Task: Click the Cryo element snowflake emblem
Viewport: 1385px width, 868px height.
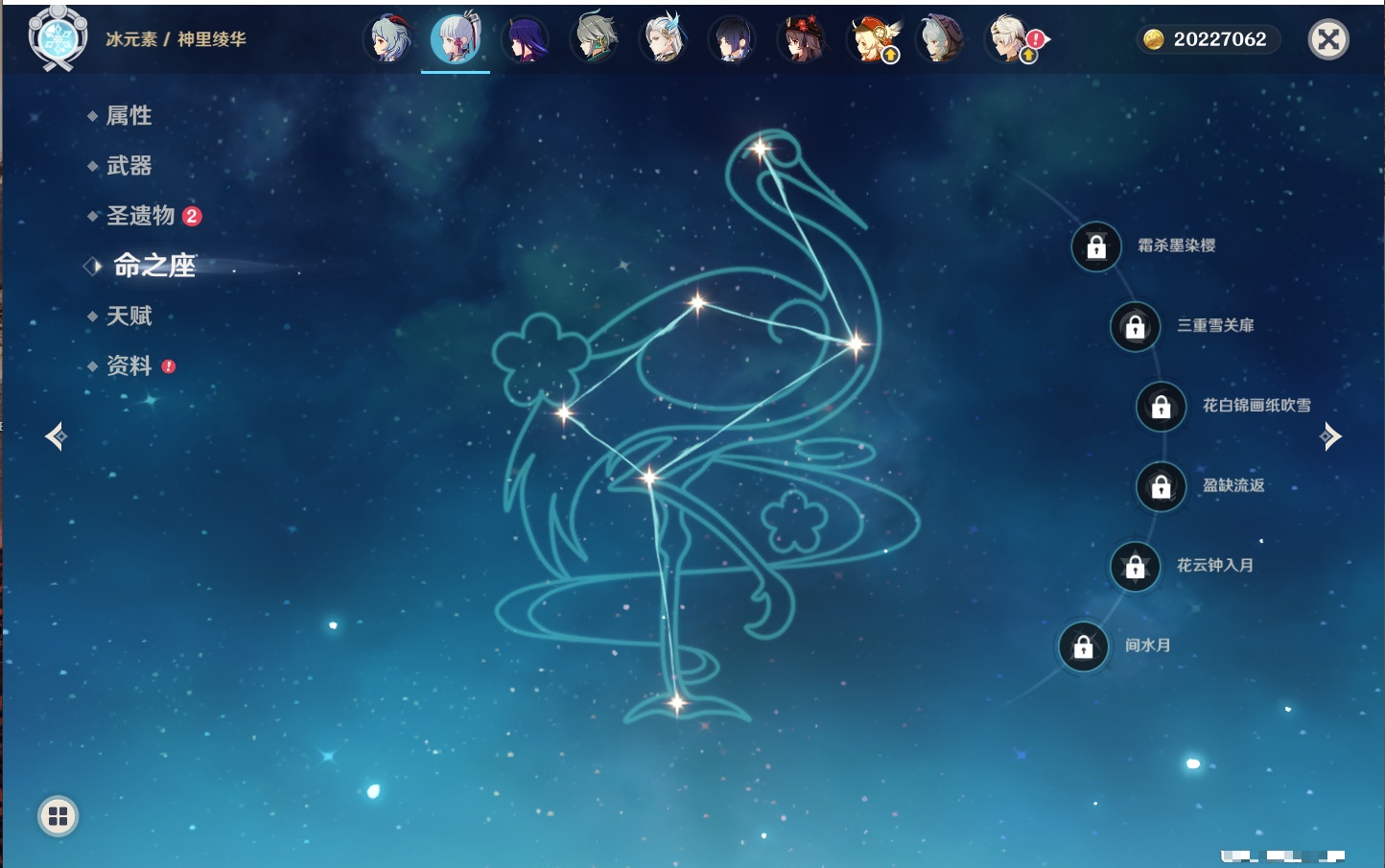Action: pyautogui.click(x=58, y=38)
